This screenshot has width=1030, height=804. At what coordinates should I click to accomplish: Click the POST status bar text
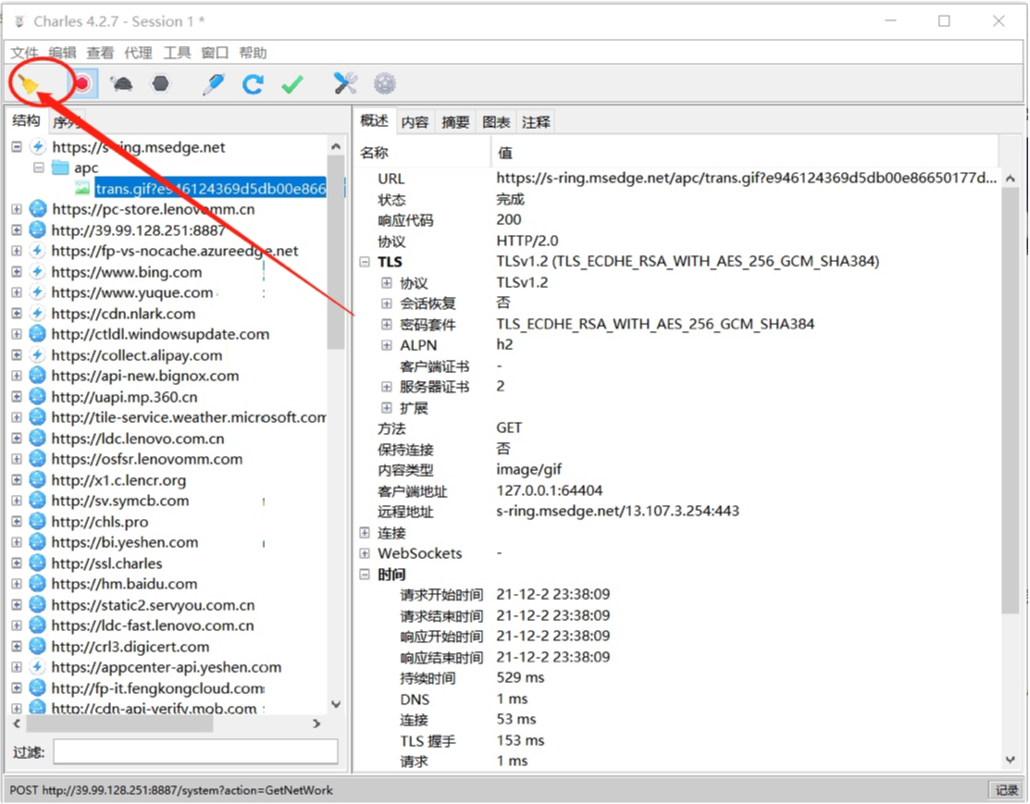(x=171, y=790)
